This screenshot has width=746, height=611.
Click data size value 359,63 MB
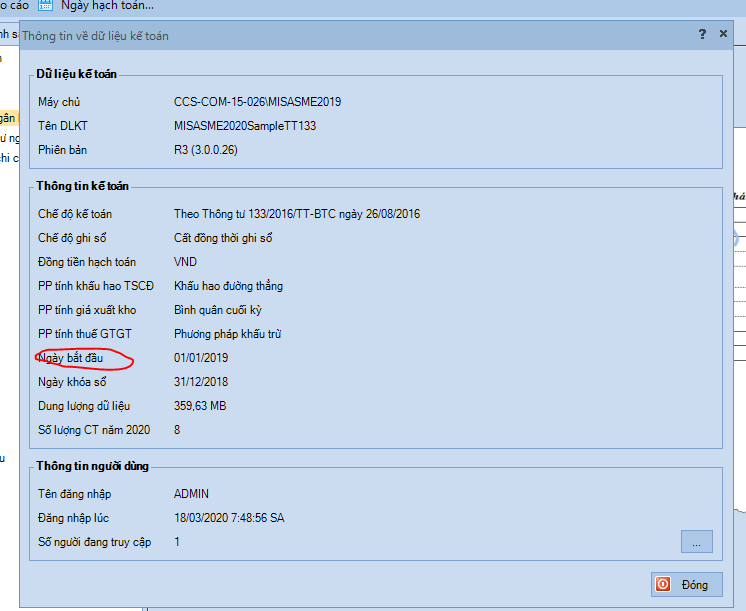tap(200, 406)
